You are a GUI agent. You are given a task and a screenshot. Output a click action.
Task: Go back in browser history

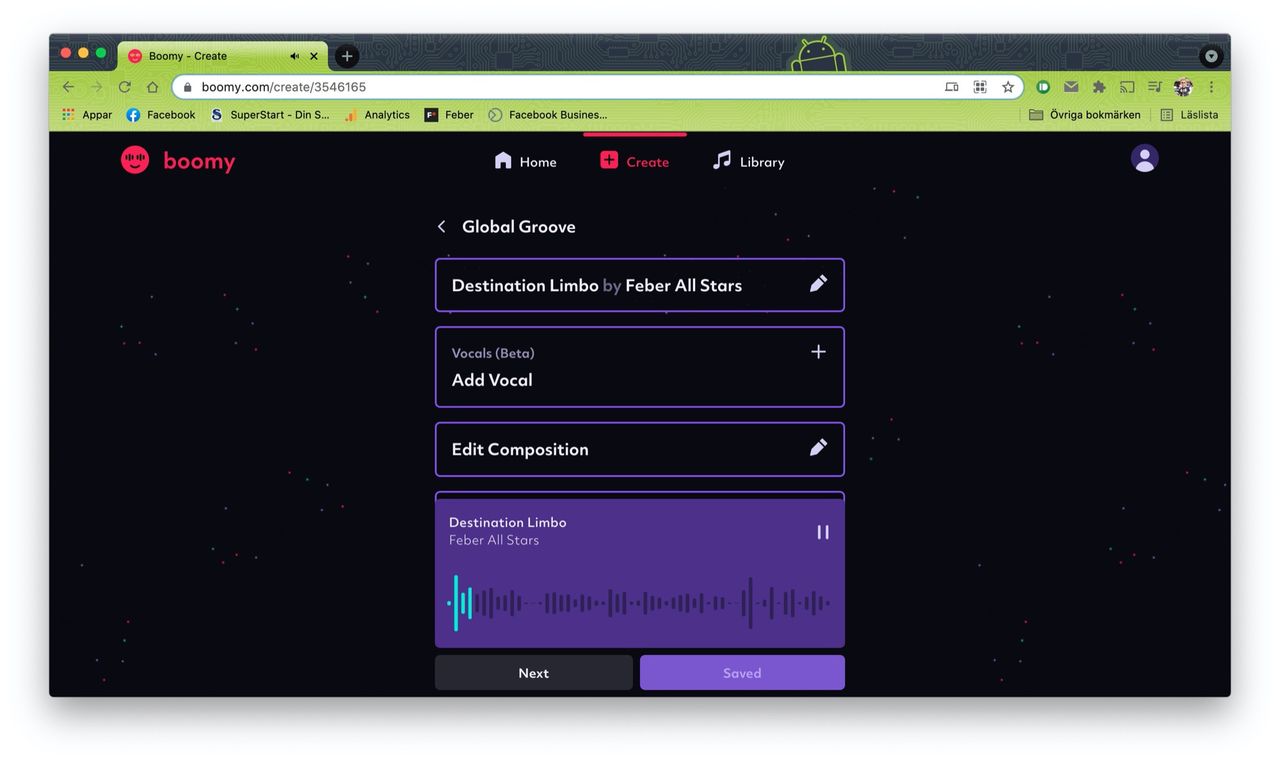[68, 87]
